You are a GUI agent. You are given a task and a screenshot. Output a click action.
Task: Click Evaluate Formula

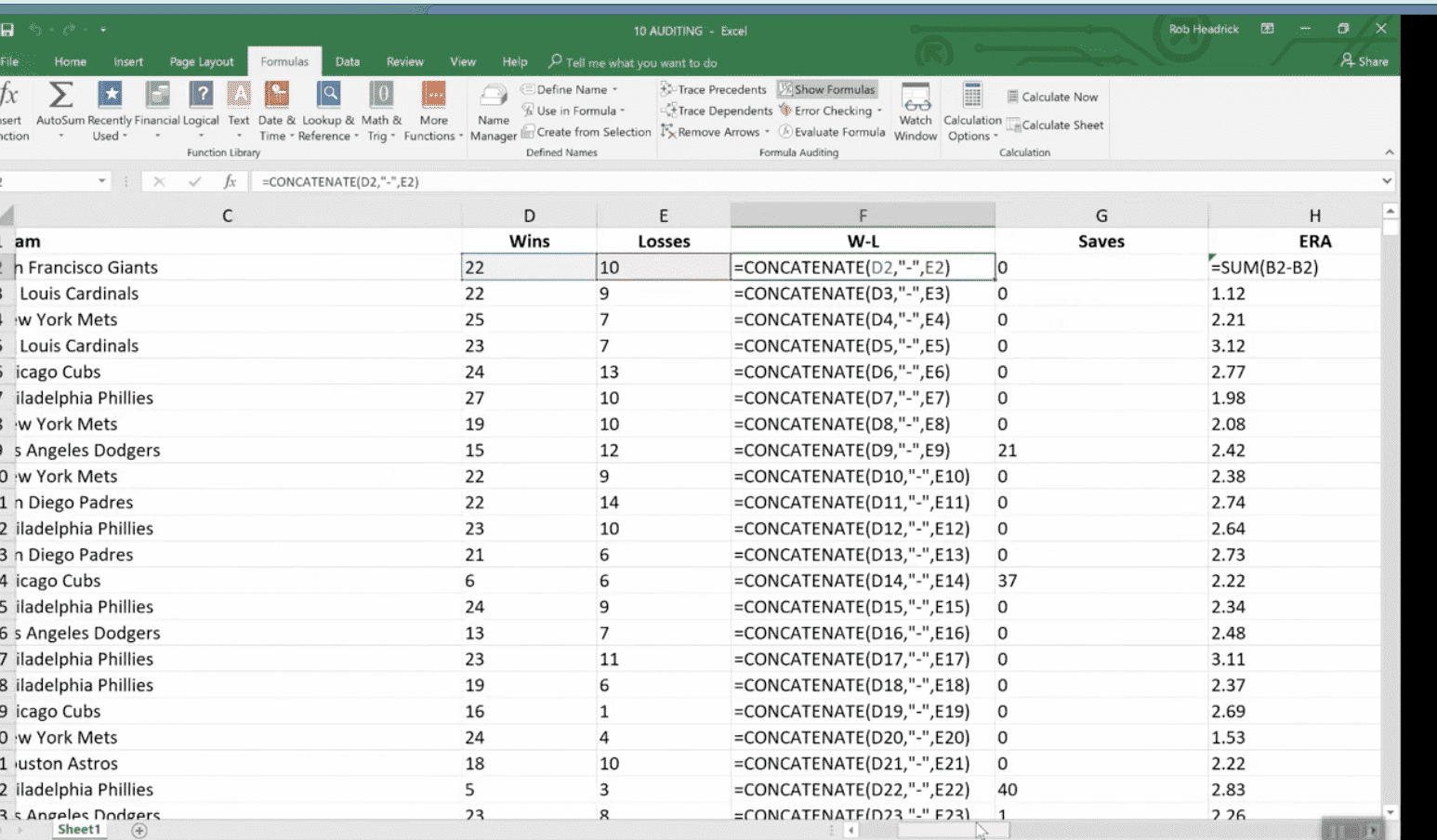(832, 132)
